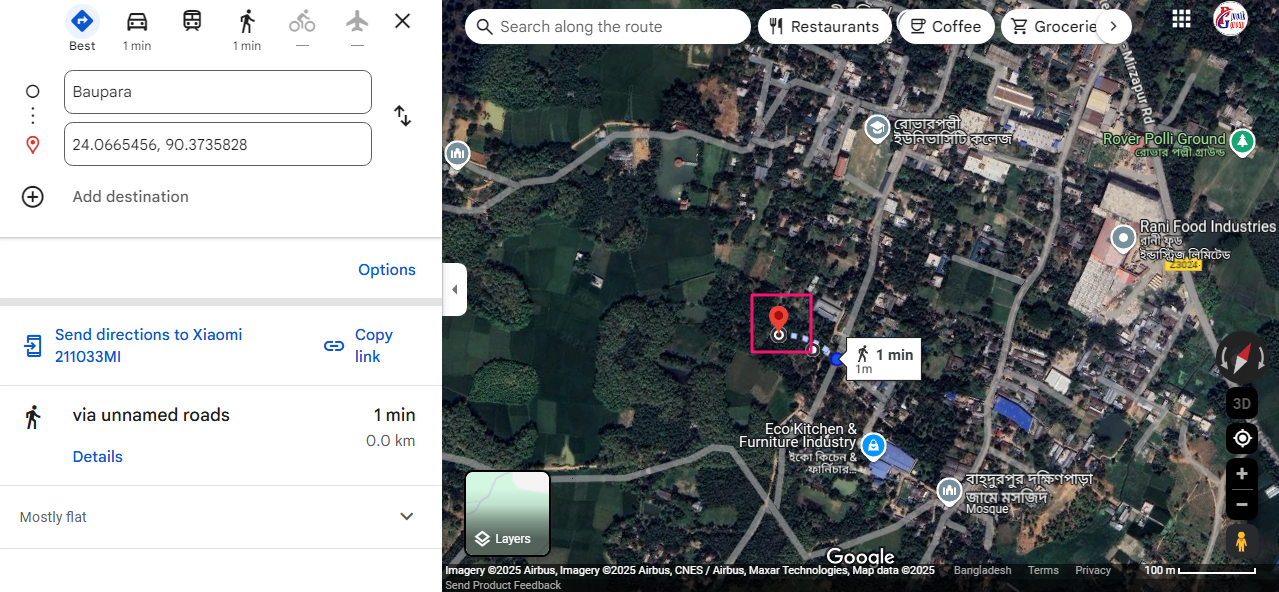Filter by Restaurants chip
The height and width of the screenshot is (592, 1279).
click(825, 27)
